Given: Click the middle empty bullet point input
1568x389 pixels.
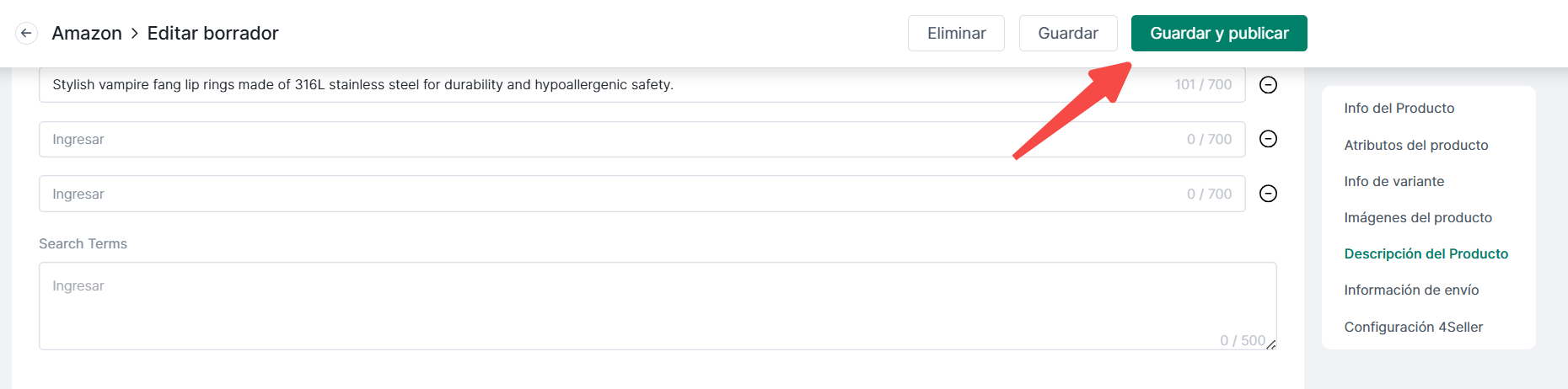Looking at the screenshot, I should coord(590,140).
